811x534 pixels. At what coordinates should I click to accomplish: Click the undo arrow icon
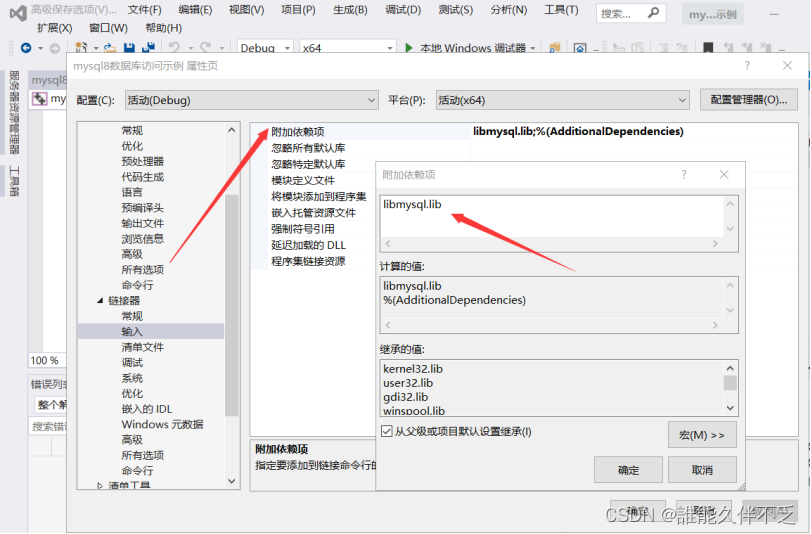[174, 48]
